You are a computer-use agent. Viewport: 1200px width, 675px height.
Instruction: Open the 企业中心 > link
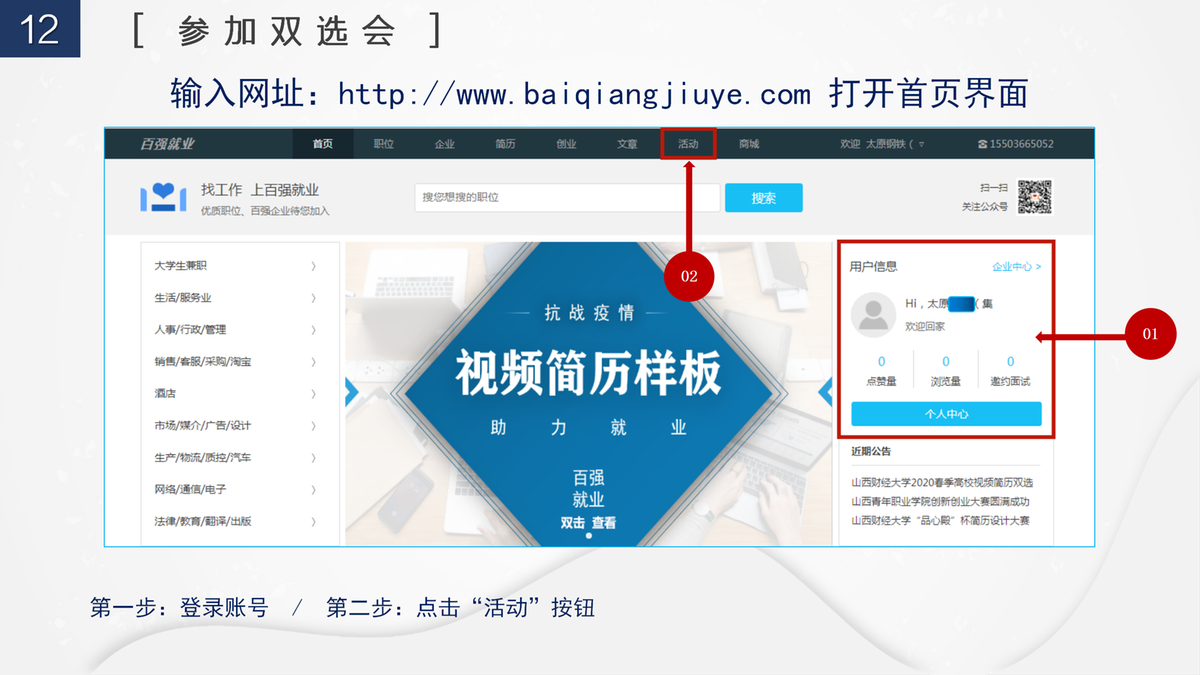[x=1016, y=267]
